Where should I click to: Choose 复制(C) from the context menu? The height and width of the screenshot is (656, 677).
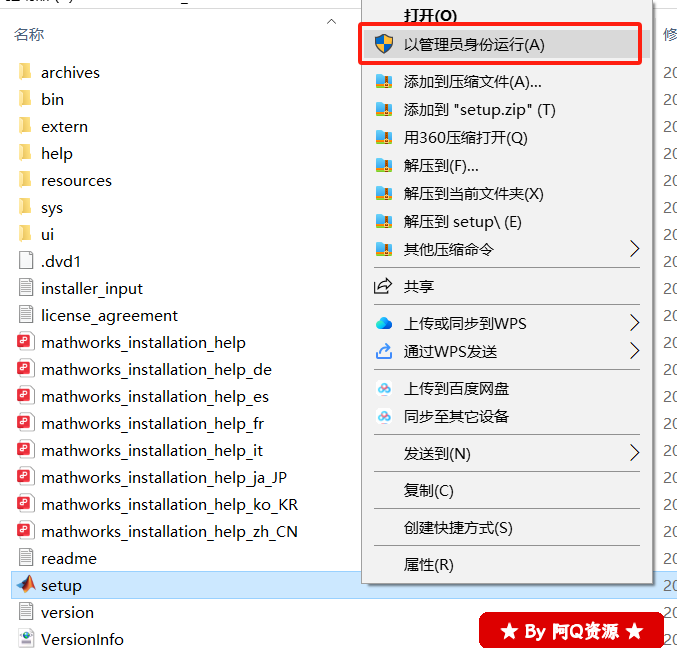(428, 490)
